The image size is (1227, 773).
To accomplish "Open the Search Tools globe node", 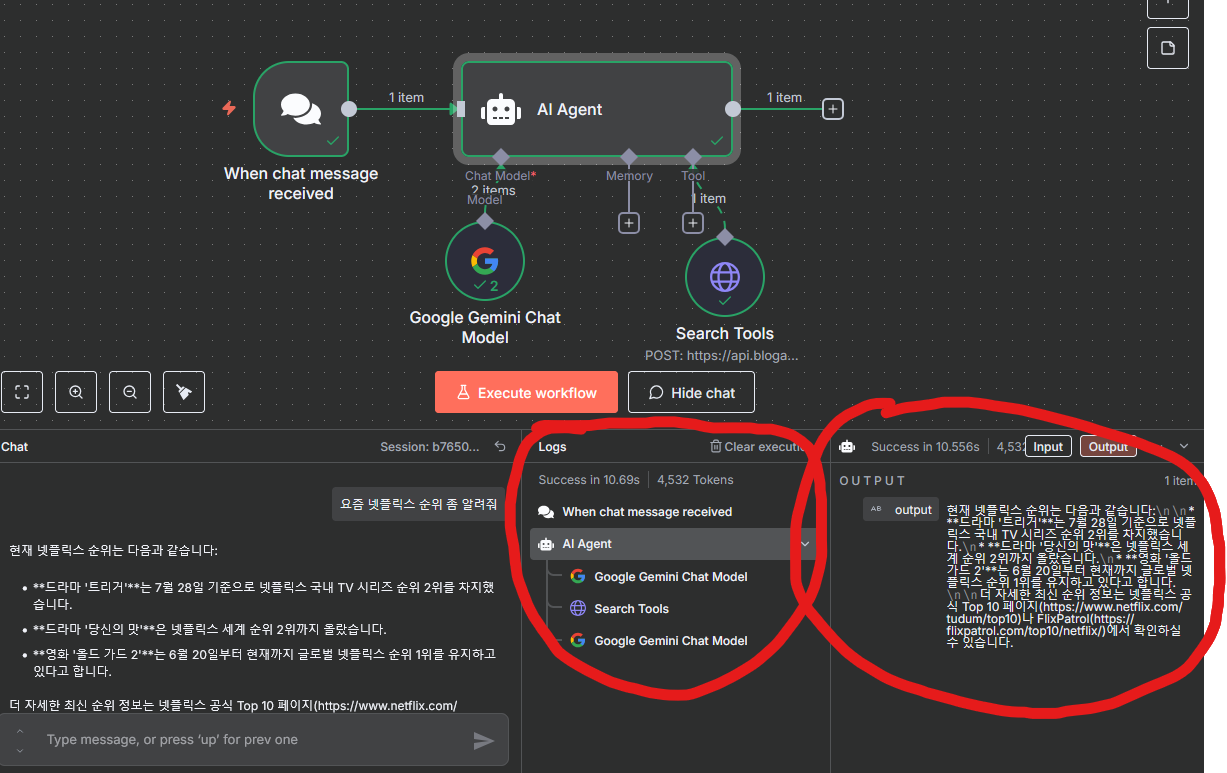I will (725, 277).
